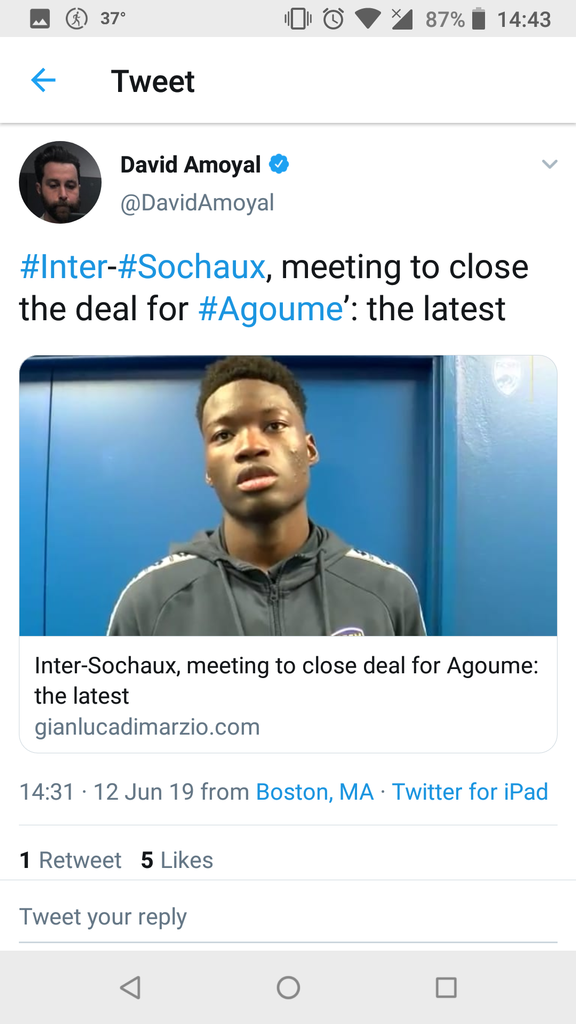Open the #Inter hashtag

click(x=63, y=266)
